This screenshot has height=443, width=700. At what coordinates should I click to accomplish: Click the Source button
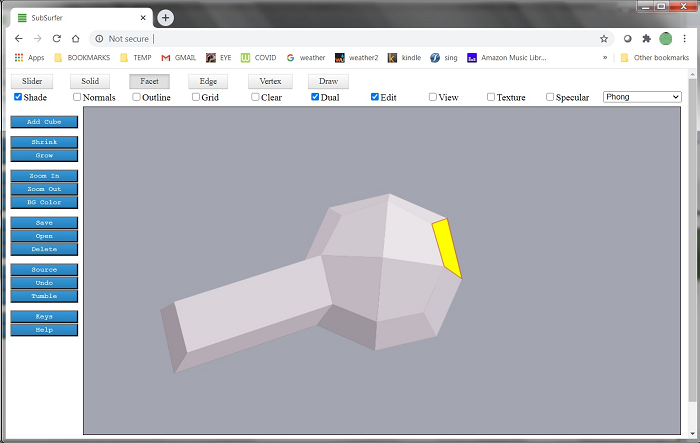coord(44,270)
